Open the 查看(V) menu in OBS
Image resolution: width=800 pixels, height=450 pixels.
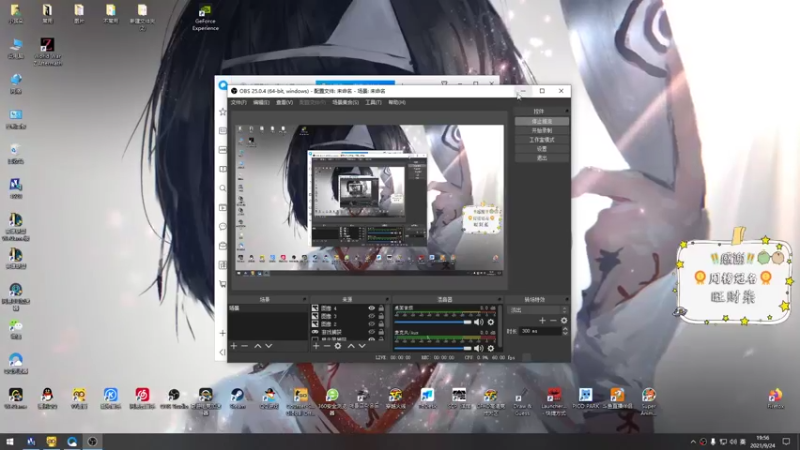pos(284,103)
